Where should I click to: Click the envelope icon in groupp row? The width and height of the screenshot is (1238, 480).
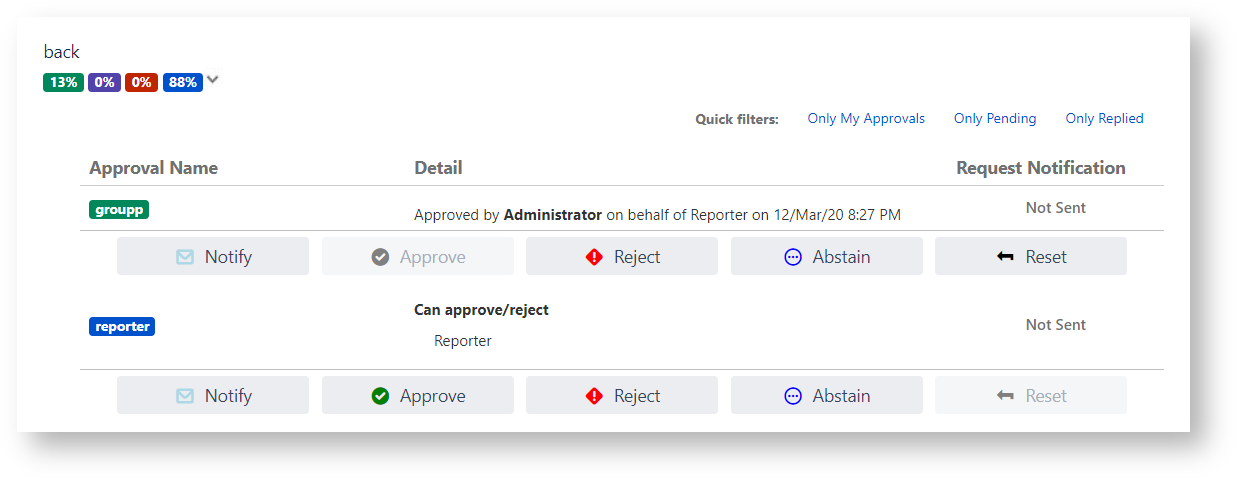(185, 257)
